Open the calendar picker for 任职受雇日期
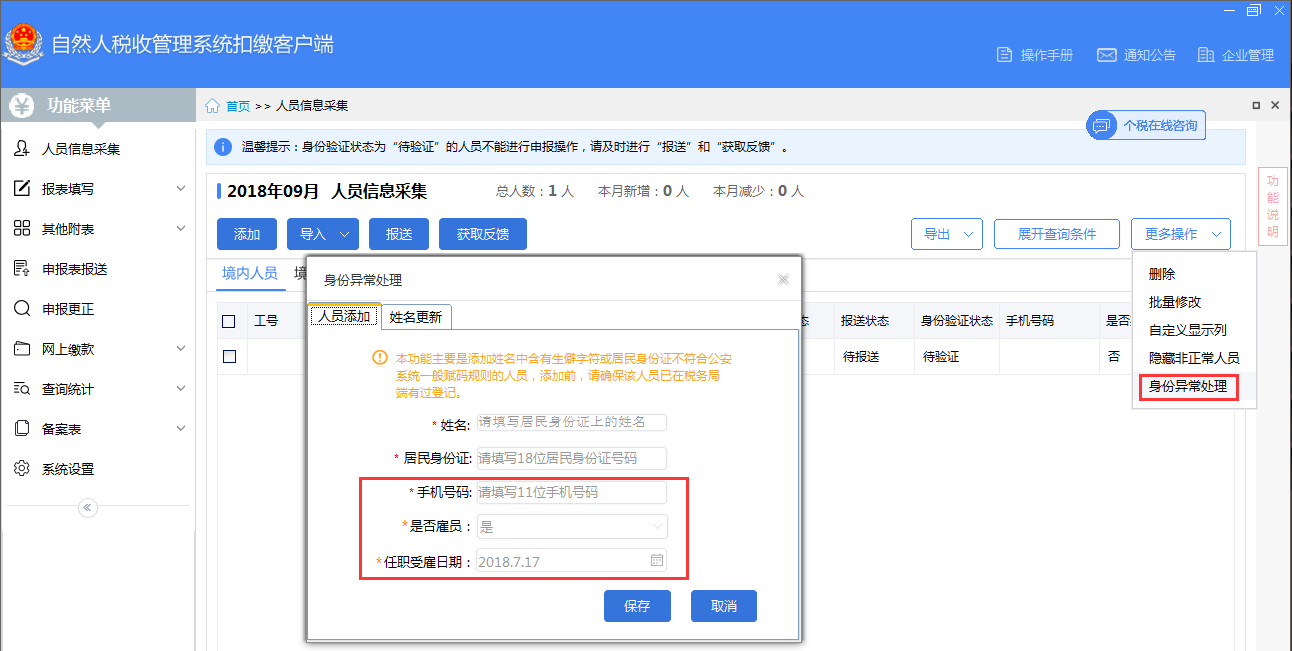This screenshot has height=651, width=1292. click(657, 561)
